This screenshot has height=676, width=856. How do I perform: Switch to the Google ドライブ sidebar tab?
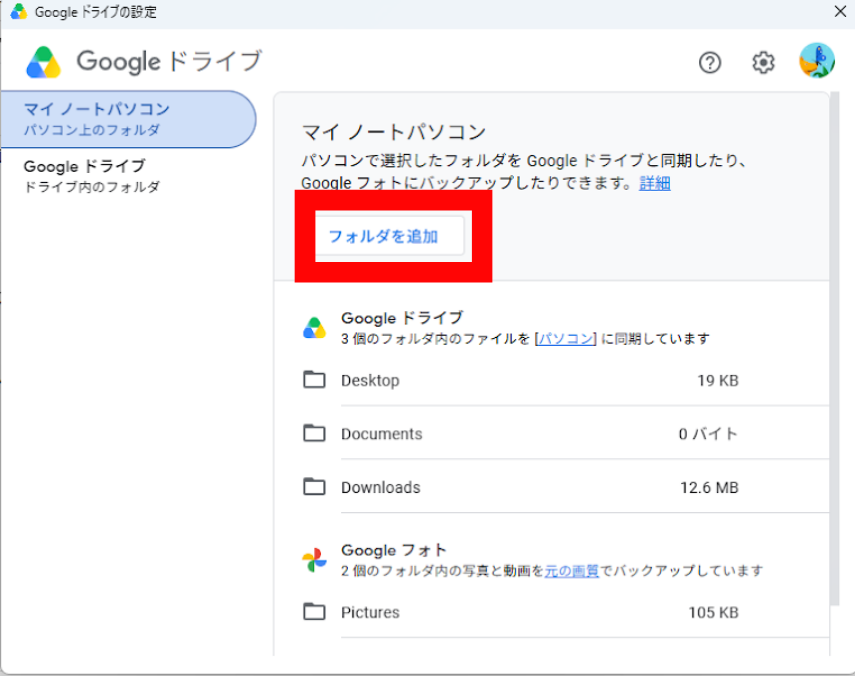[x=128, y=176]
